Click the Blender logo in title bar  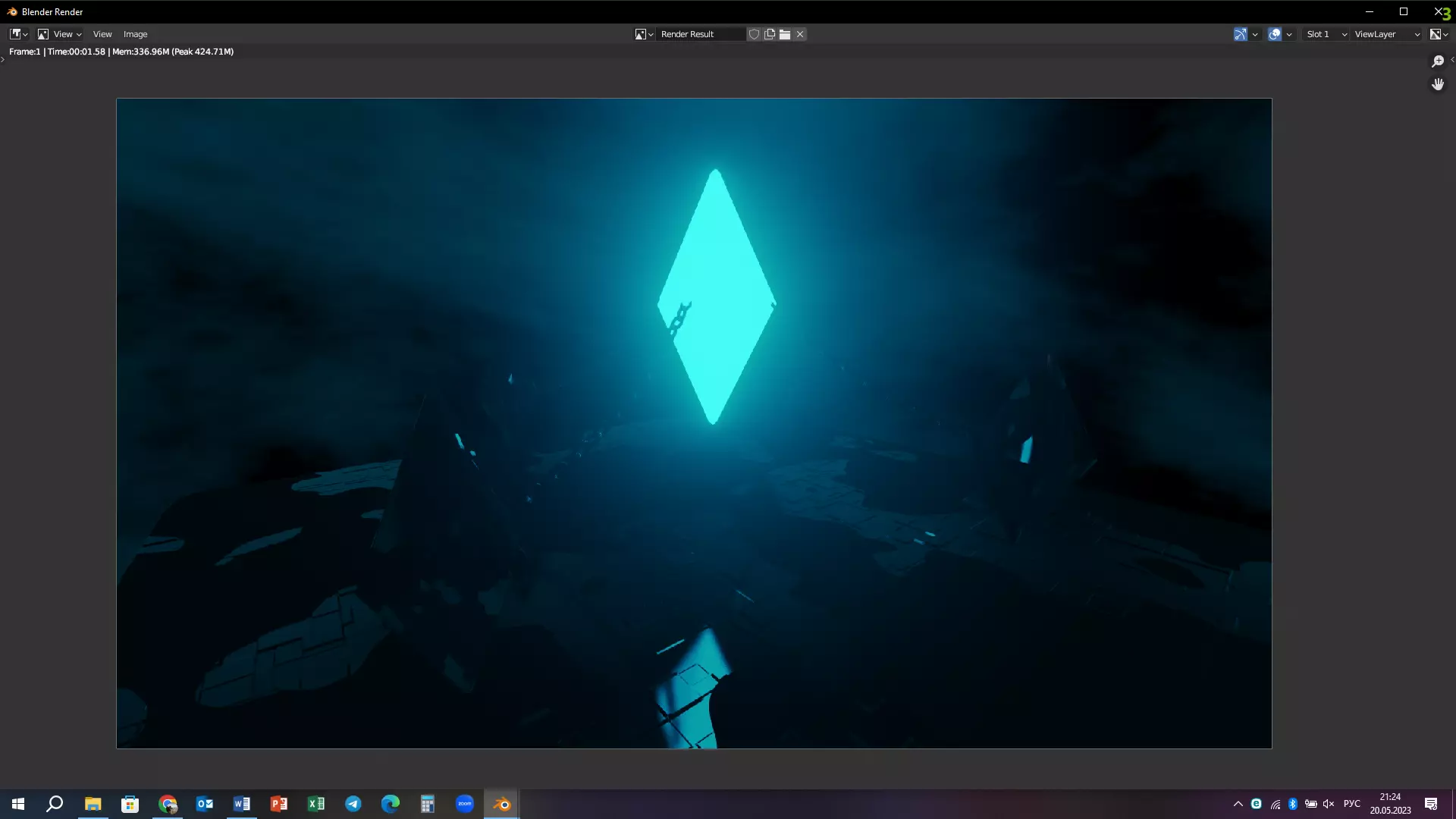click(12, 11)
